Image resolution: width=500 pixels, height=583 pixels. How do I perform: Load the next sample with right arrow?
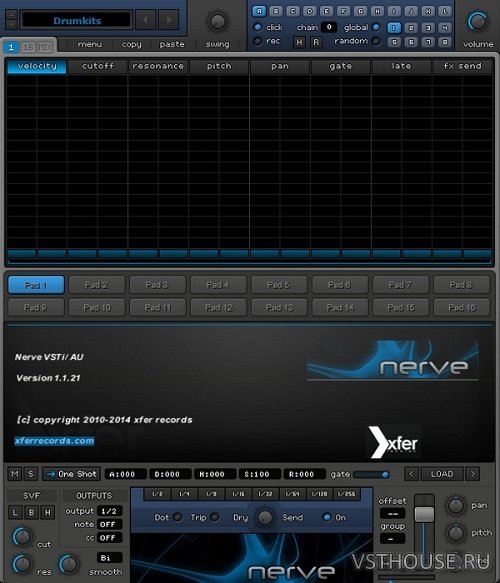tap(473, 474)
